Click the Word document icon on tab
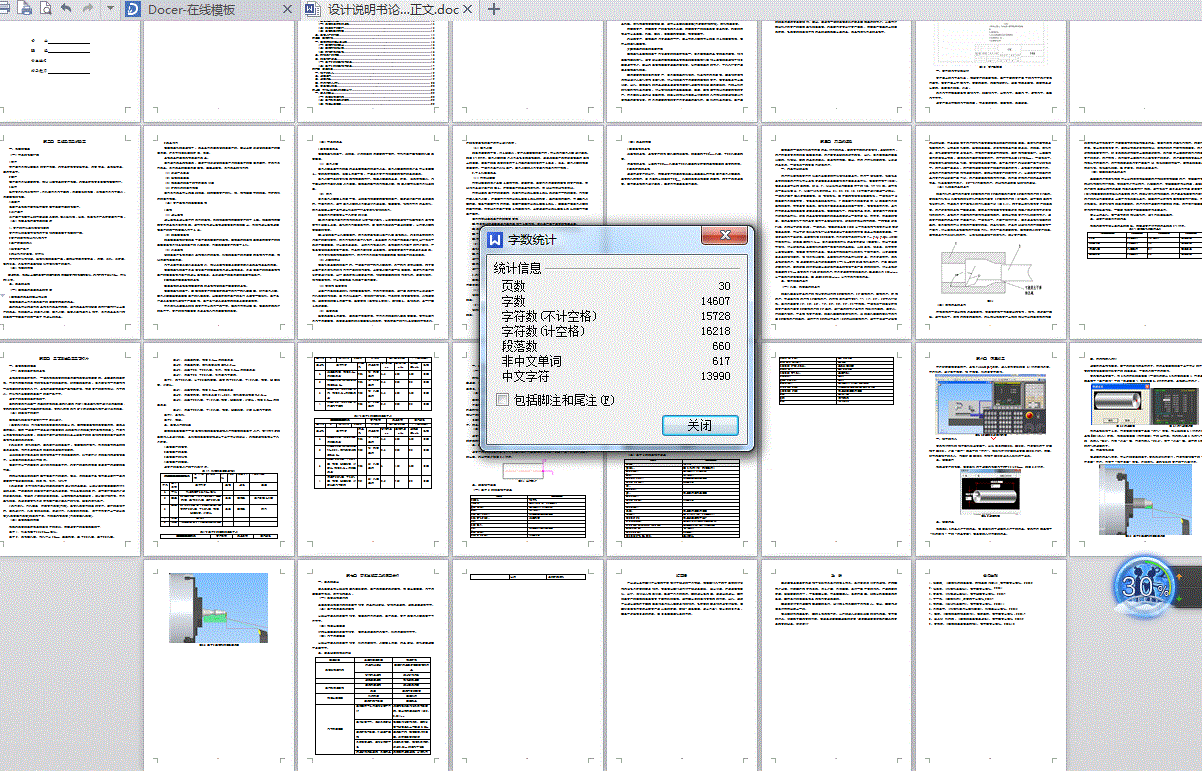The image size is (1202, 771). 312,10
